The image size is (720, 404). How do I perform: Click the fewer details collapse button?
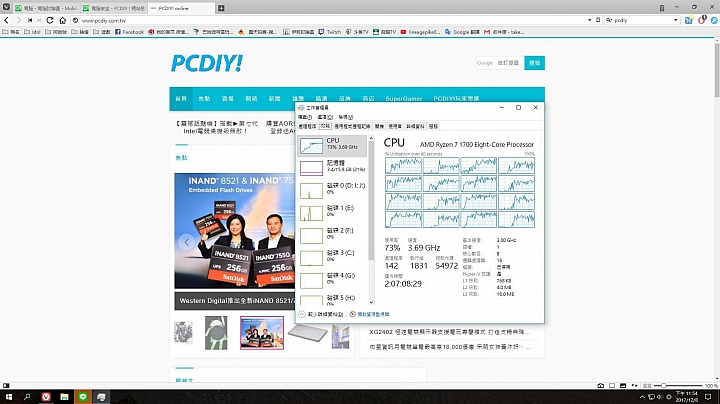321,314
